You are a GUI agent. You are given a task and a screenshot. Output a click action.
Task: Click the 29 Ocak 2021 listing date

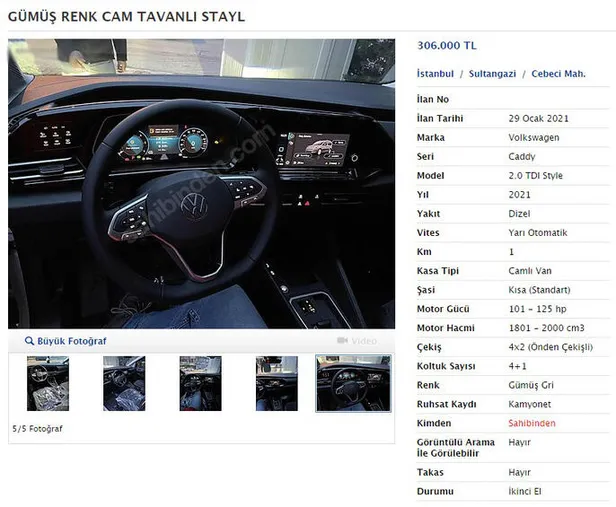pyautogui.click(x=538, y=119)
